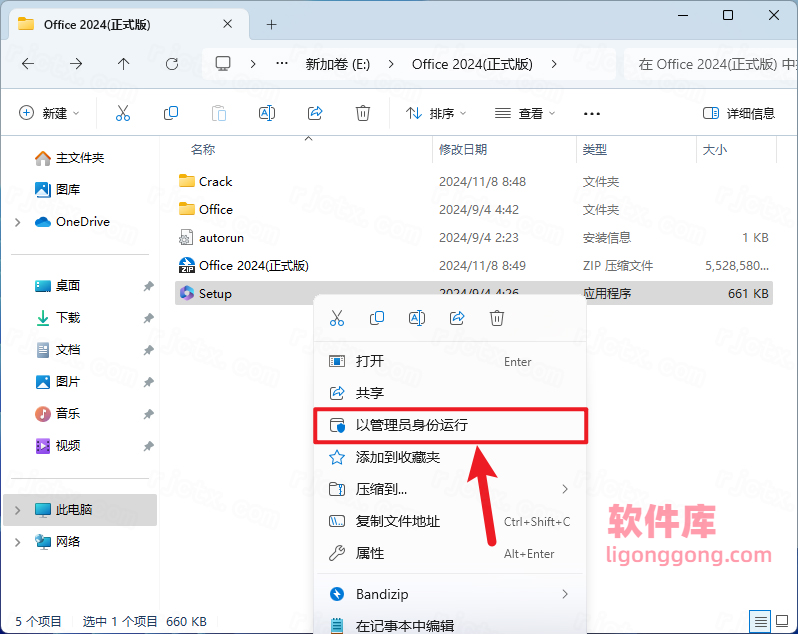Screen dimensions: 798x634
Task: Go up one folder level
Action: 124,64
